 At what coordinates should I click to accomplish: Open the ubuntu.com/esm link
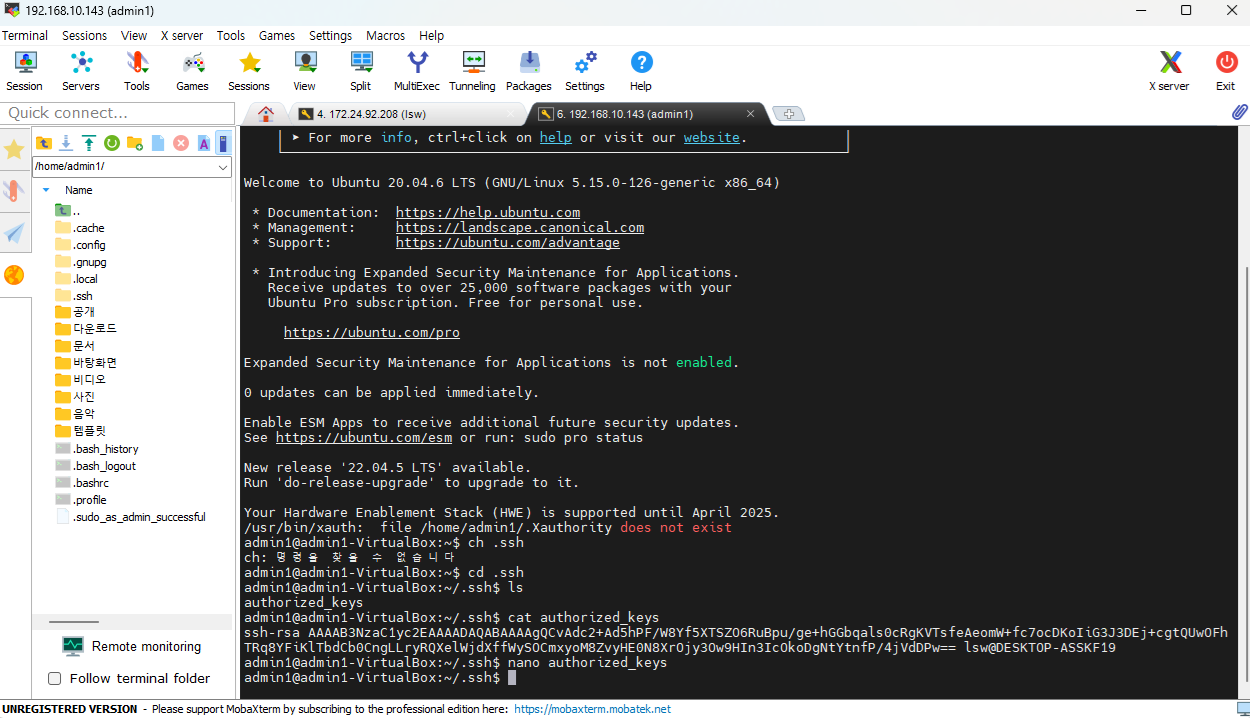click(x=364, y=438)
